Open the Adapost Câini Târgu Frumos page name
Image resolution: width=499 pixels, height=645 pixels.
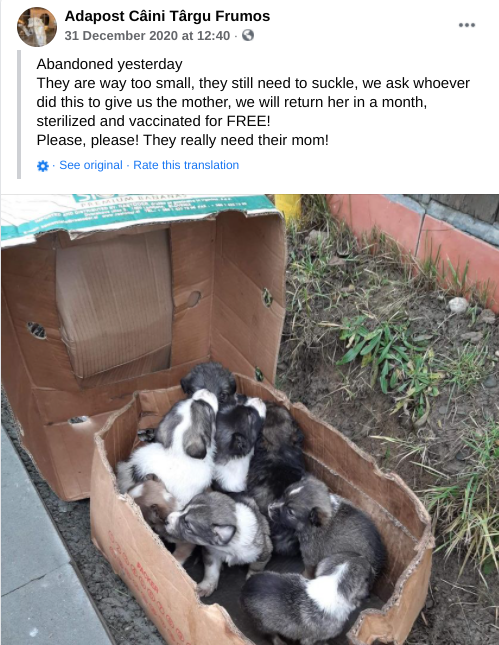(167, 16)
